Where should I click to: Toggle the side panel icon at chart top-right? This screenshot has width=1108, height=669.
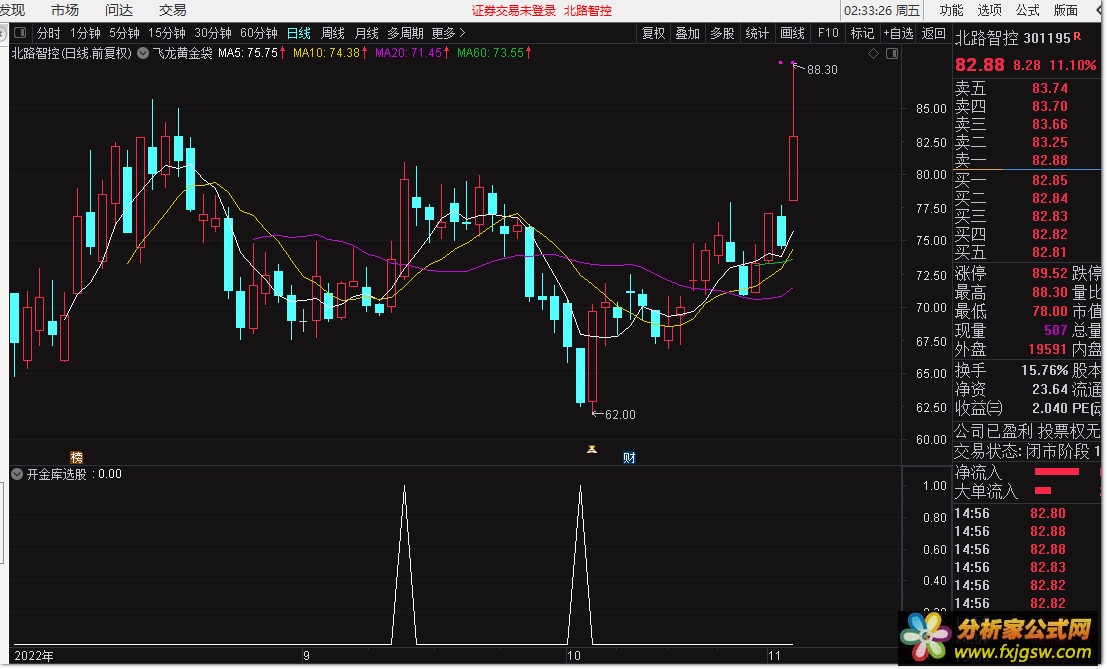pyautogui.click(x=892, y=54)
